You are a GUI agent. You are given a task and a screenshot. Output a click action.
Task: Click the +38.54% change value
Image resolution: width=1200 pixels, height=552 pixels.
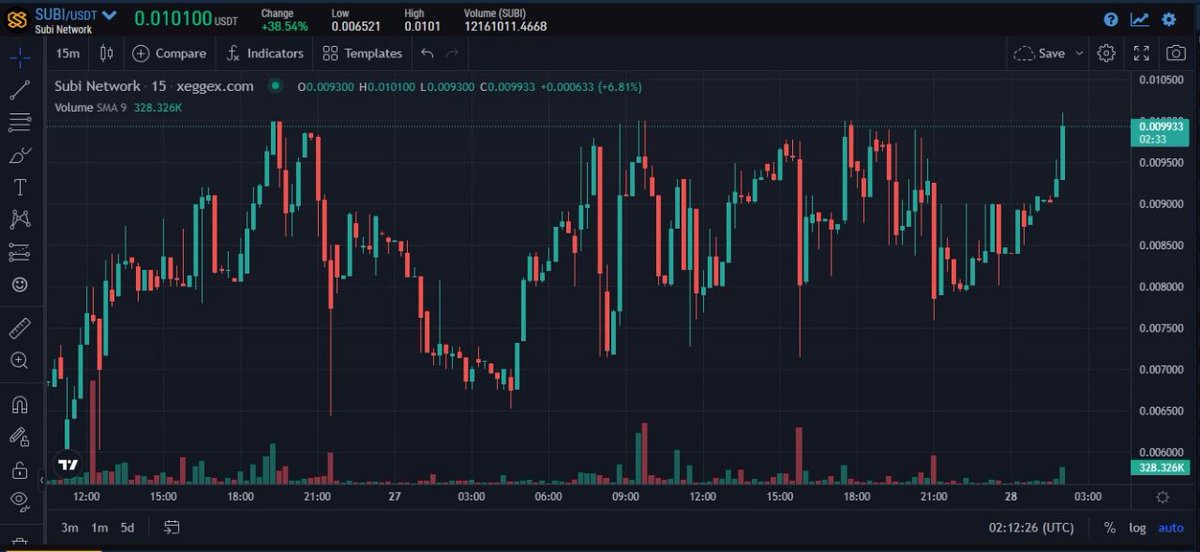(285, 26)
